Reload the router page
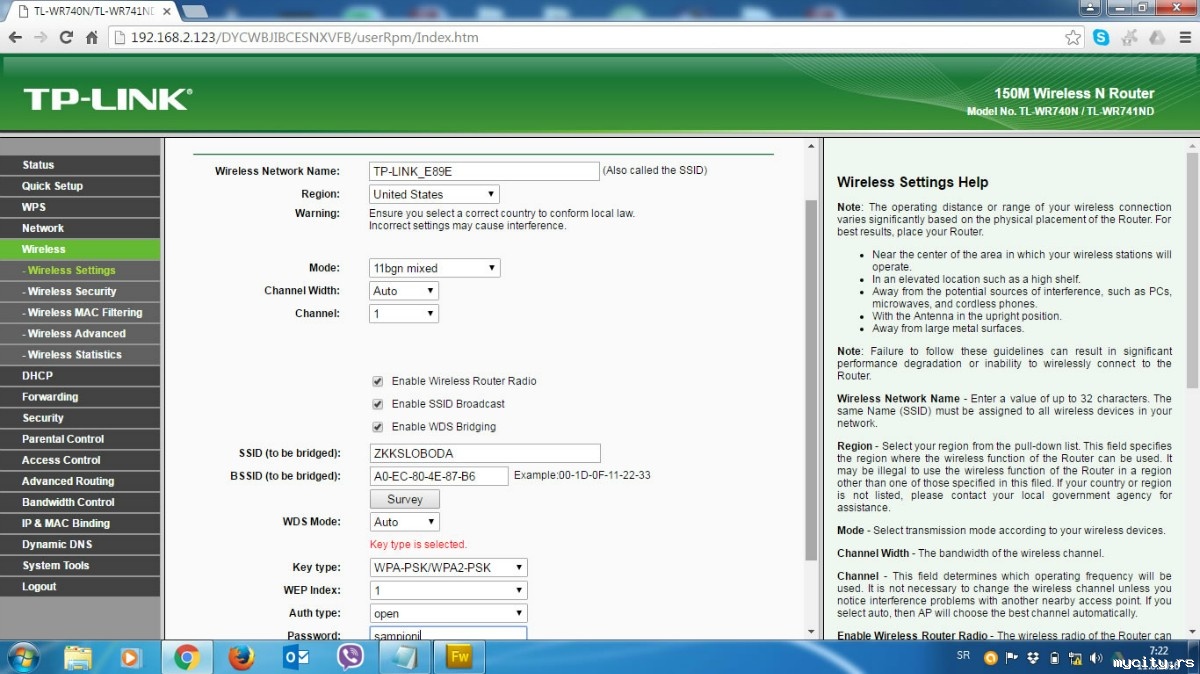 click(x=66, y=37)
